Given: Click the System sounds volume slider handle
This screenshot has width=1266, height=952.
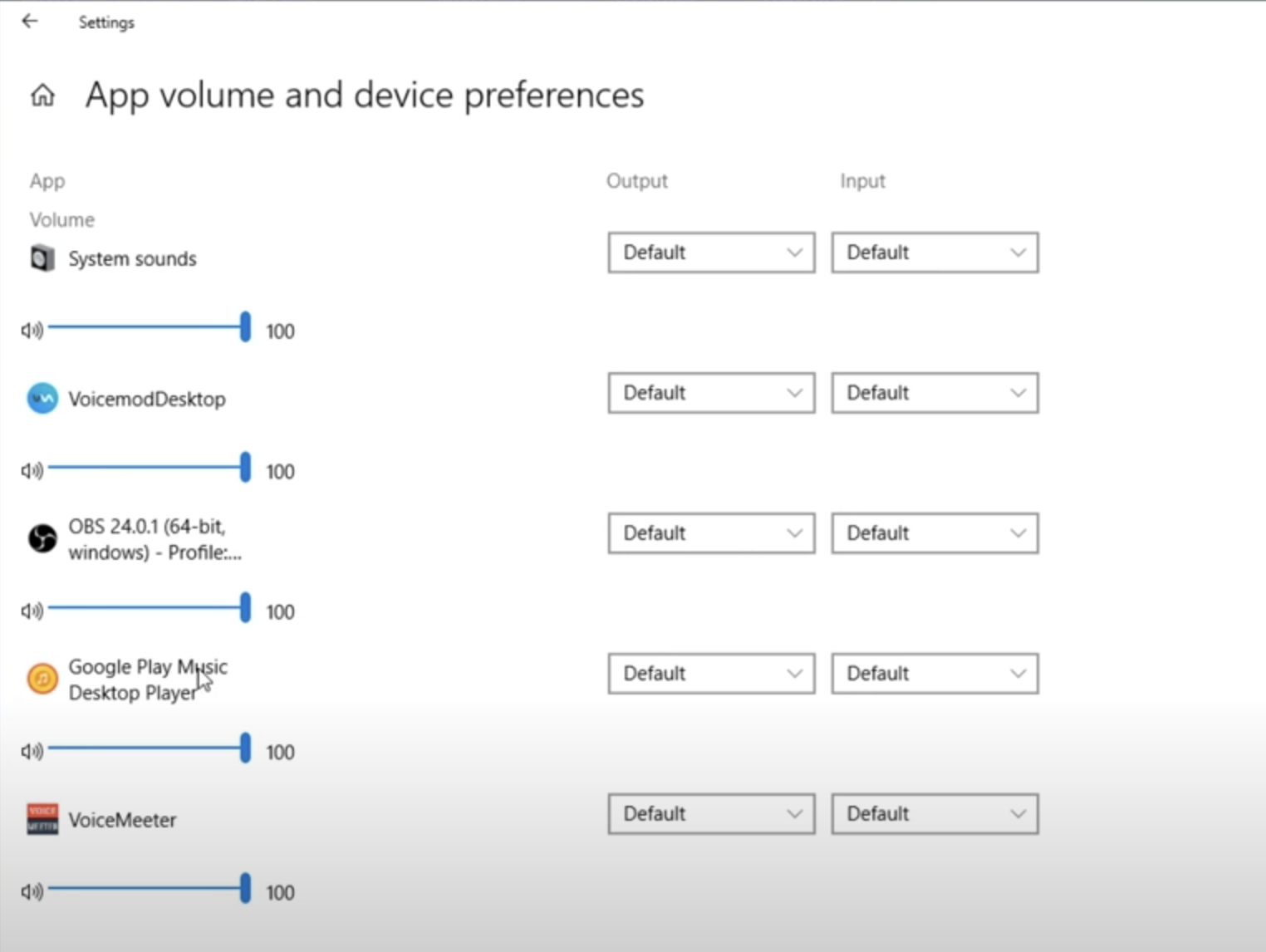Looking at the screenshot, I should click(x=245, y=327).
